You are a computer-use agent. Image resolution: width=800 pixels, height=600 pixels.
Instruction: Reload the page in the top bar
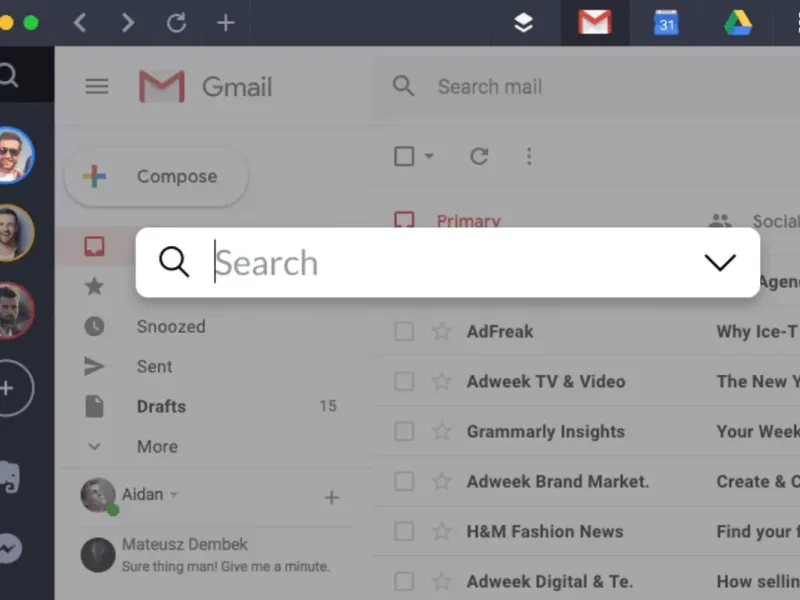(x=177, y=23)
